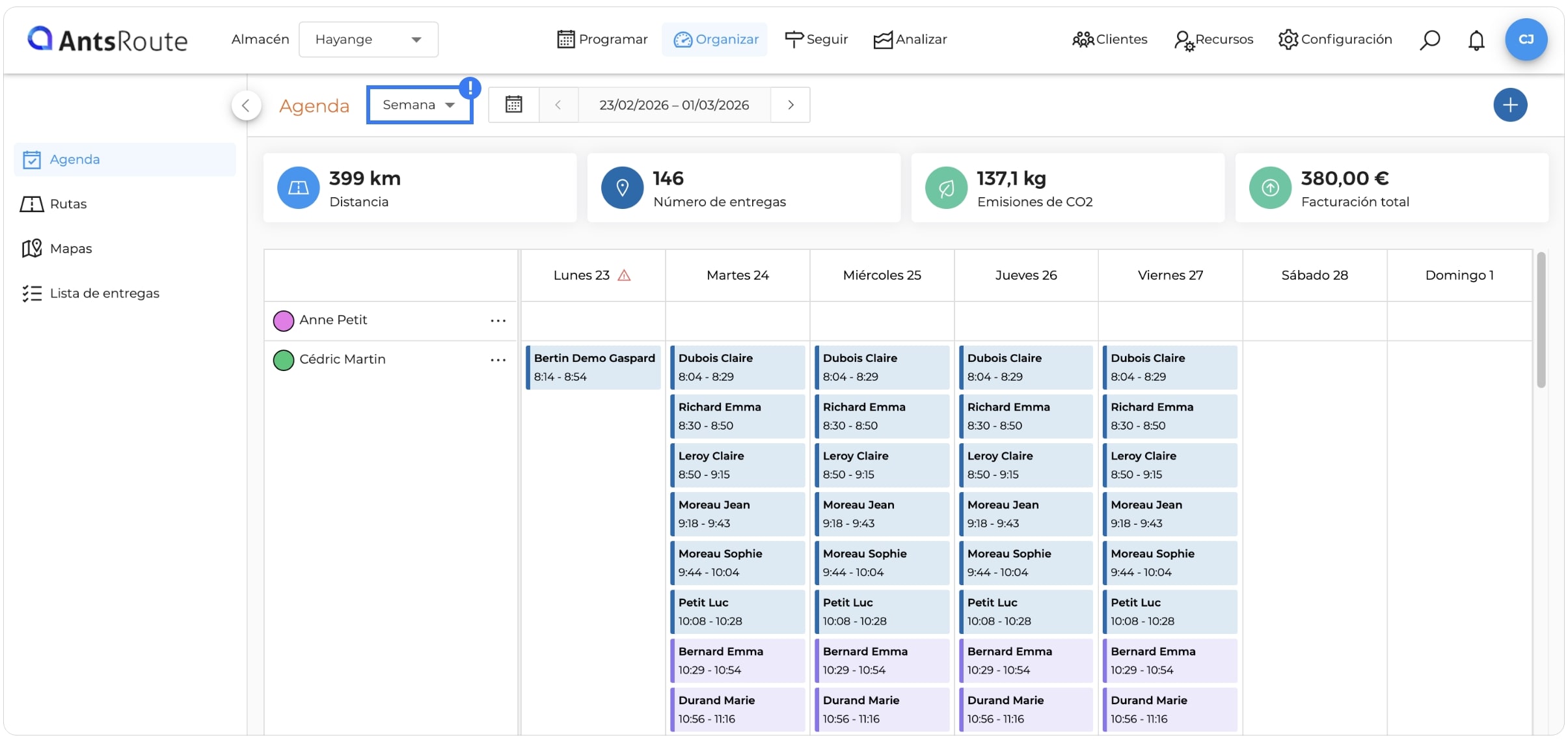Viewport: 1568px width, 742px height.
Task: Click the CJ user avatar
Action: (1526, 40)
